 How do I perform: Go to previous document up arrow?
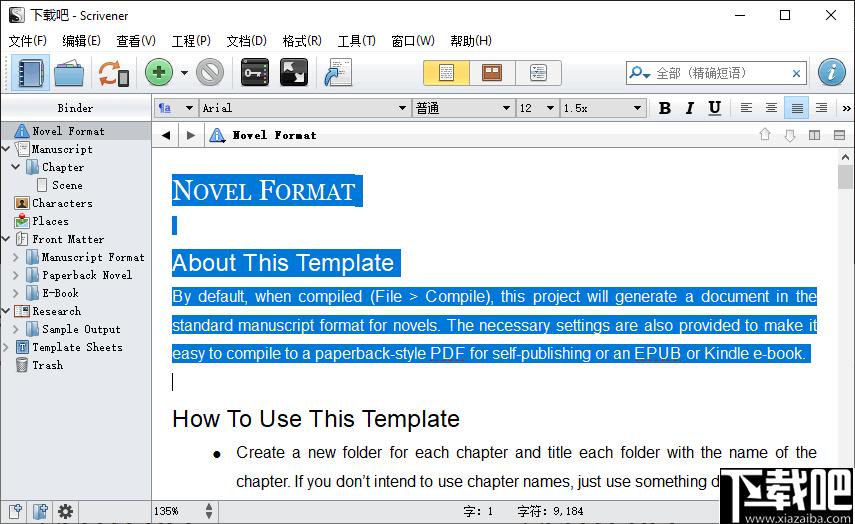(x=764, y=135)
